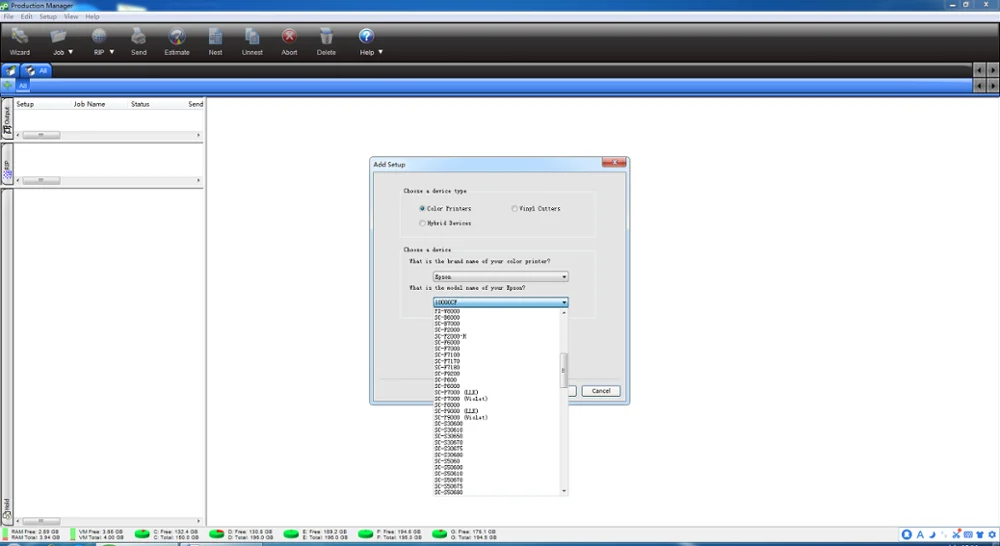Select the Hybrid Devices radio button
The width and height of the screenshot is (1000, 546).
[422, 223]
